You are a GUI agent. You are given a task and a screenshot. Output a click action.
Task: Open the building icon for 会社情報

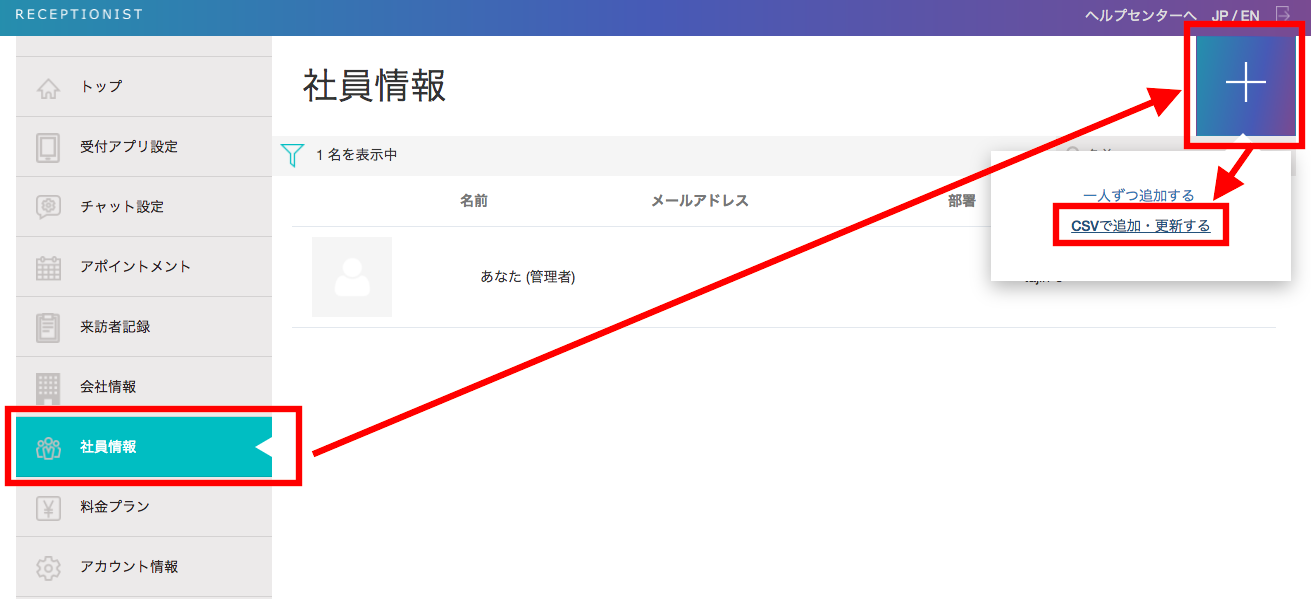point(48,387)
